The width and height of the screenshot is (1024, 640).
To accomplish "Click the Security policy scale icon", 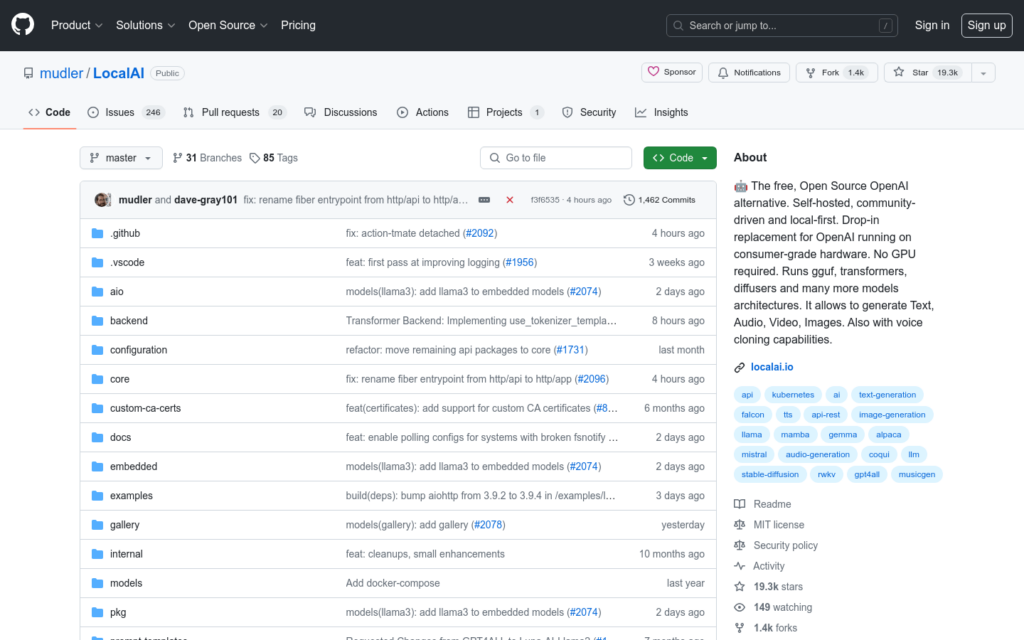I will click(739, 545).
